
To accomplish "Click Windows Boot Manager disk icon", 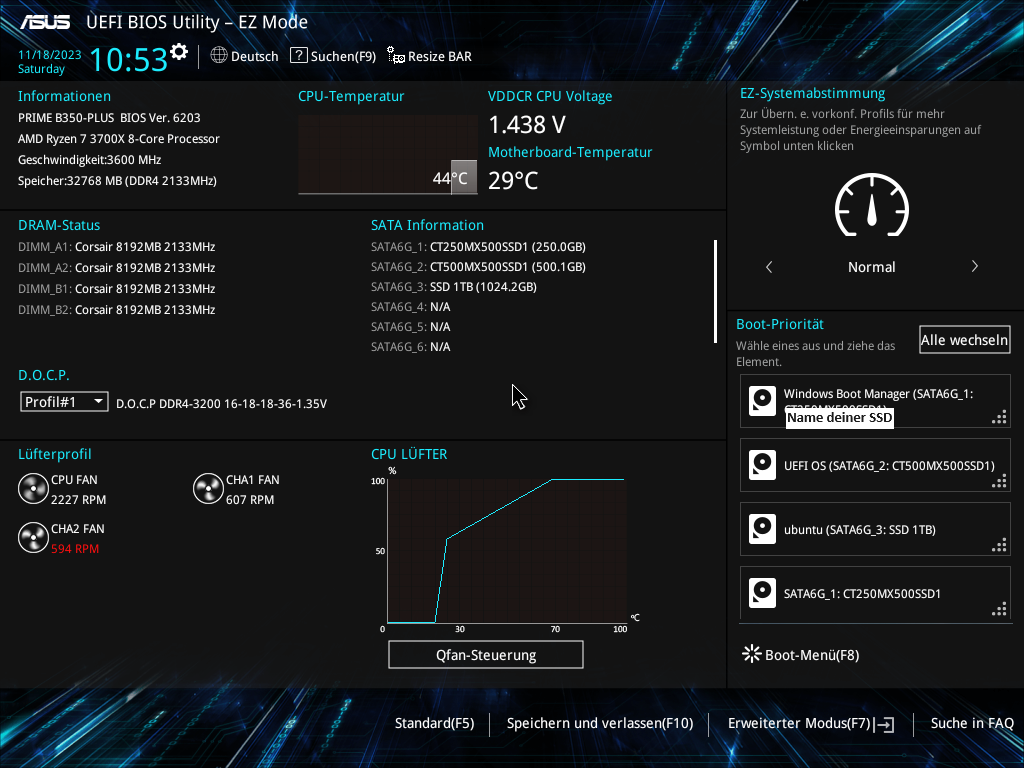I will pyautogui.click(x=762, y=401).
